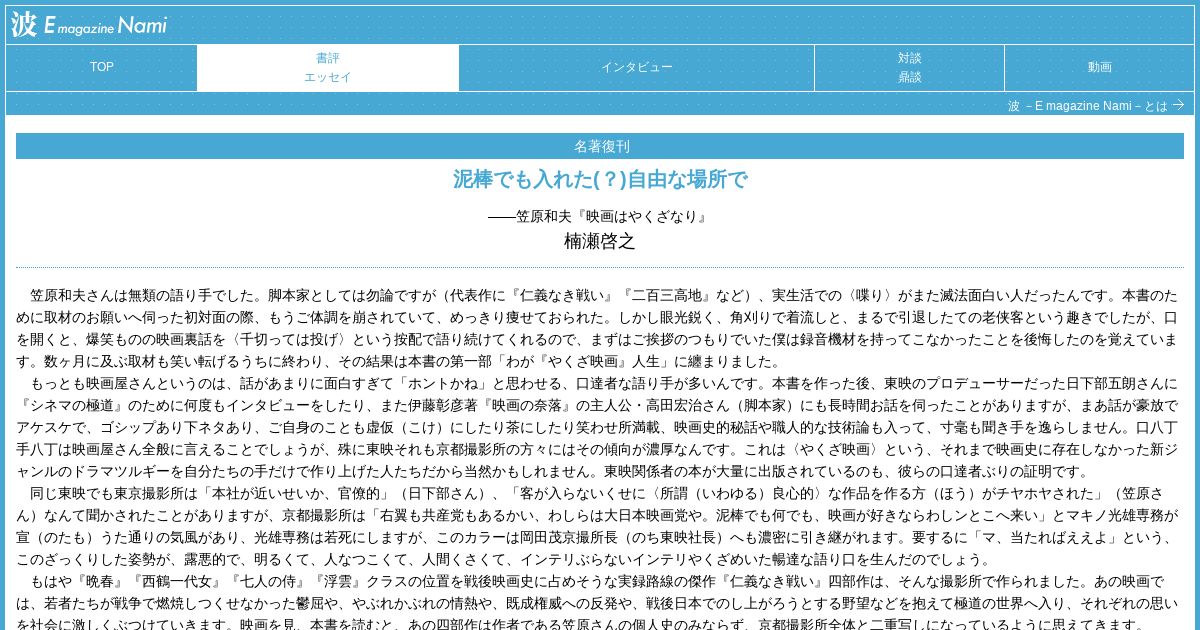Go to the 動画 tab
The height and width of the screenshot is (630, 1200).
1099,67
